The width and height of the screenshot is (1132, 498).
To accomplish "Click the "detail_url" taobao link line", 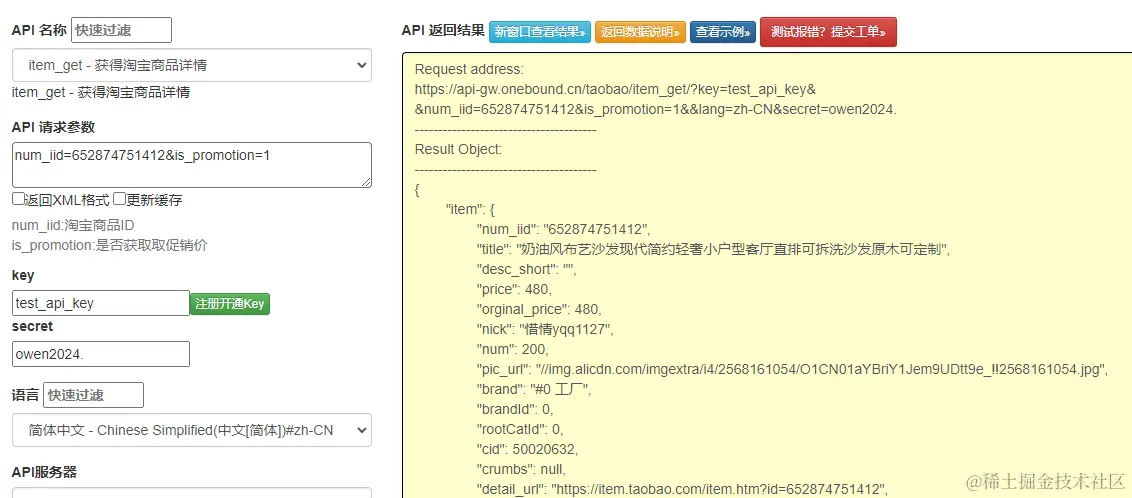I will pos(682,489).
